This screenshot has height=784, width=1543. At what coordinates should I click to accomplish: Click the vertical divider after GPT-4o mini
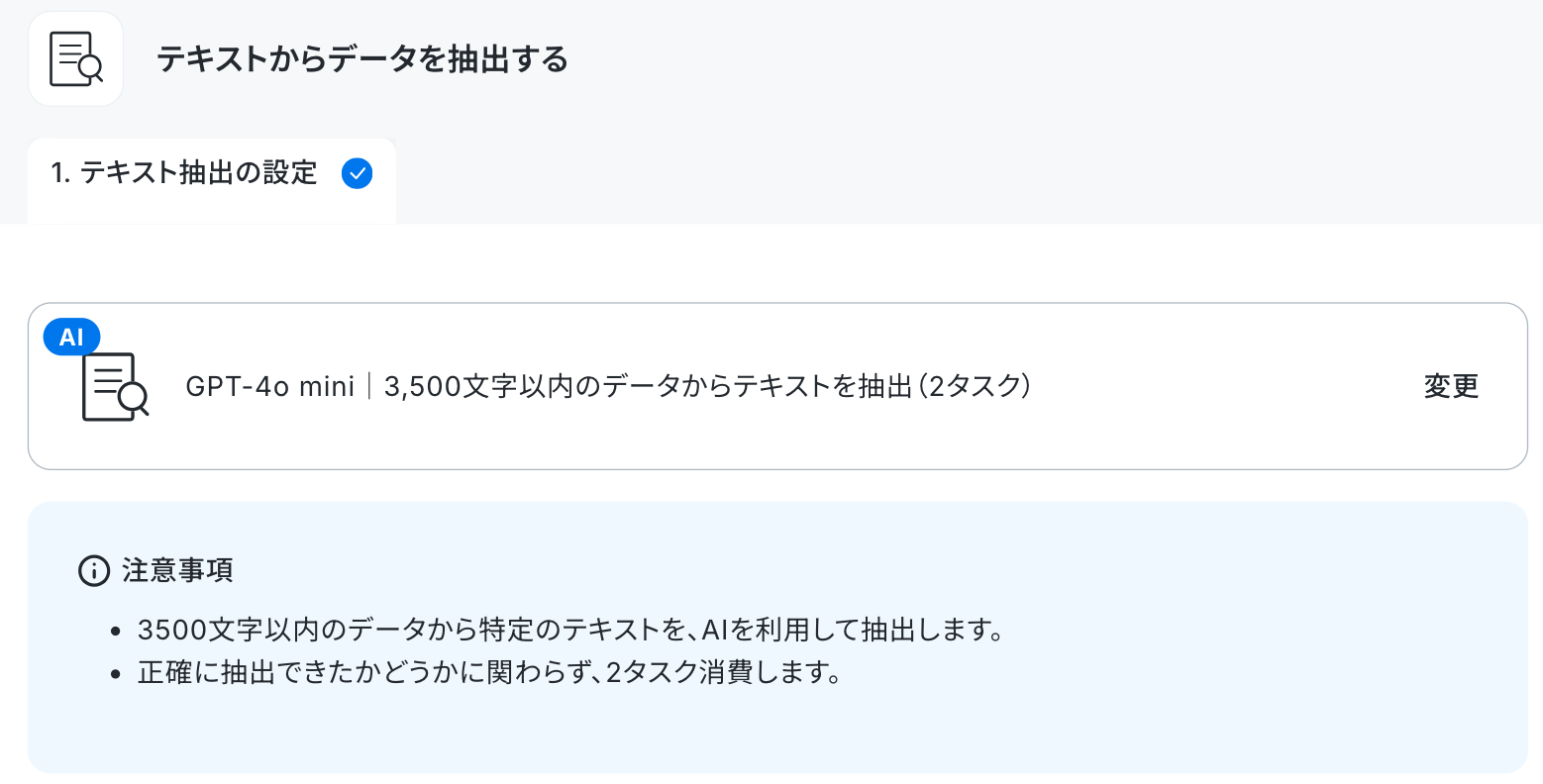(x=368, y=386)
